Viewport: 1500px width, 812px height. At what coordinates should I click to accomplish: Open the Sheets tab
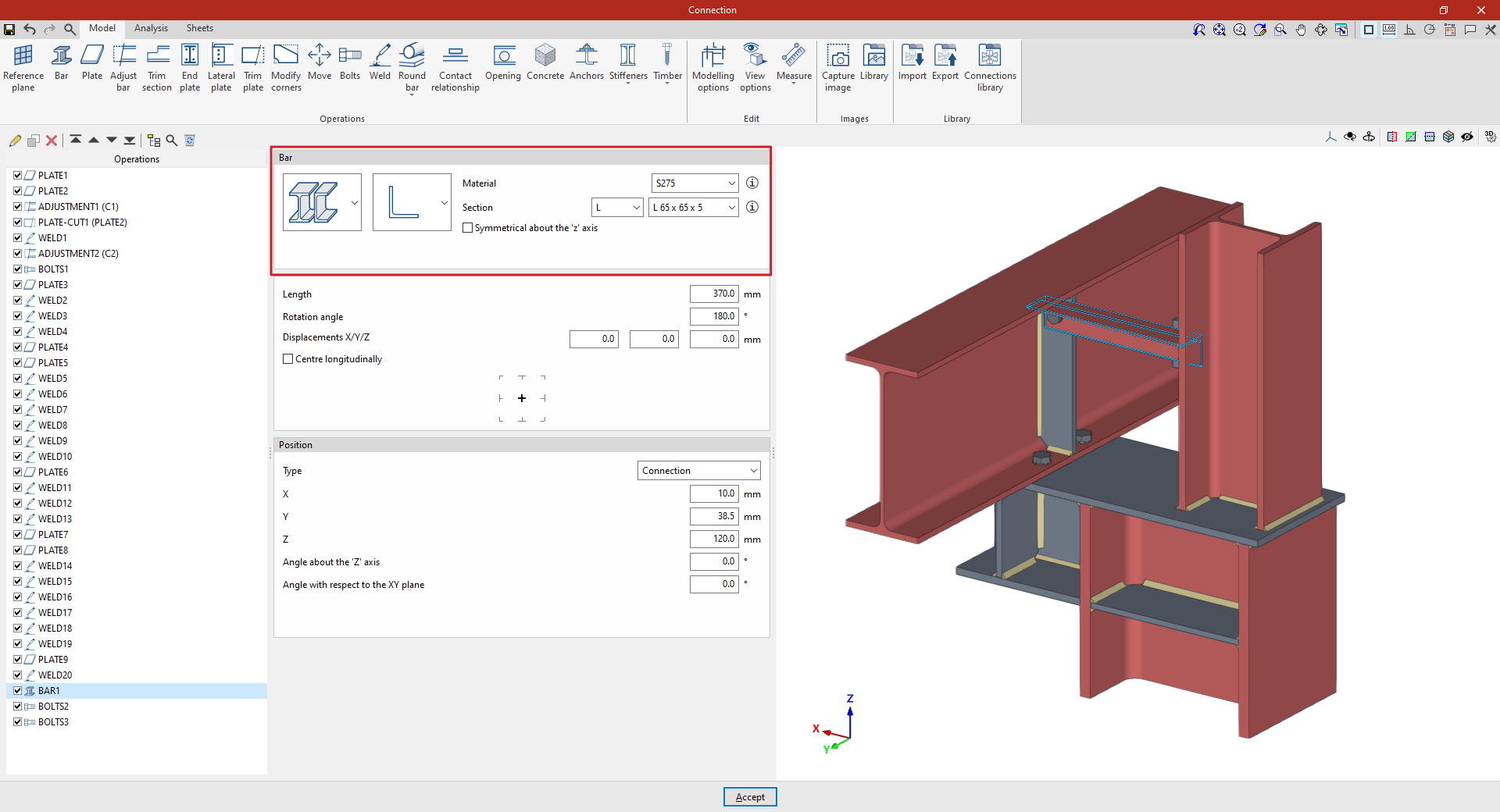(x=199, y=28)
